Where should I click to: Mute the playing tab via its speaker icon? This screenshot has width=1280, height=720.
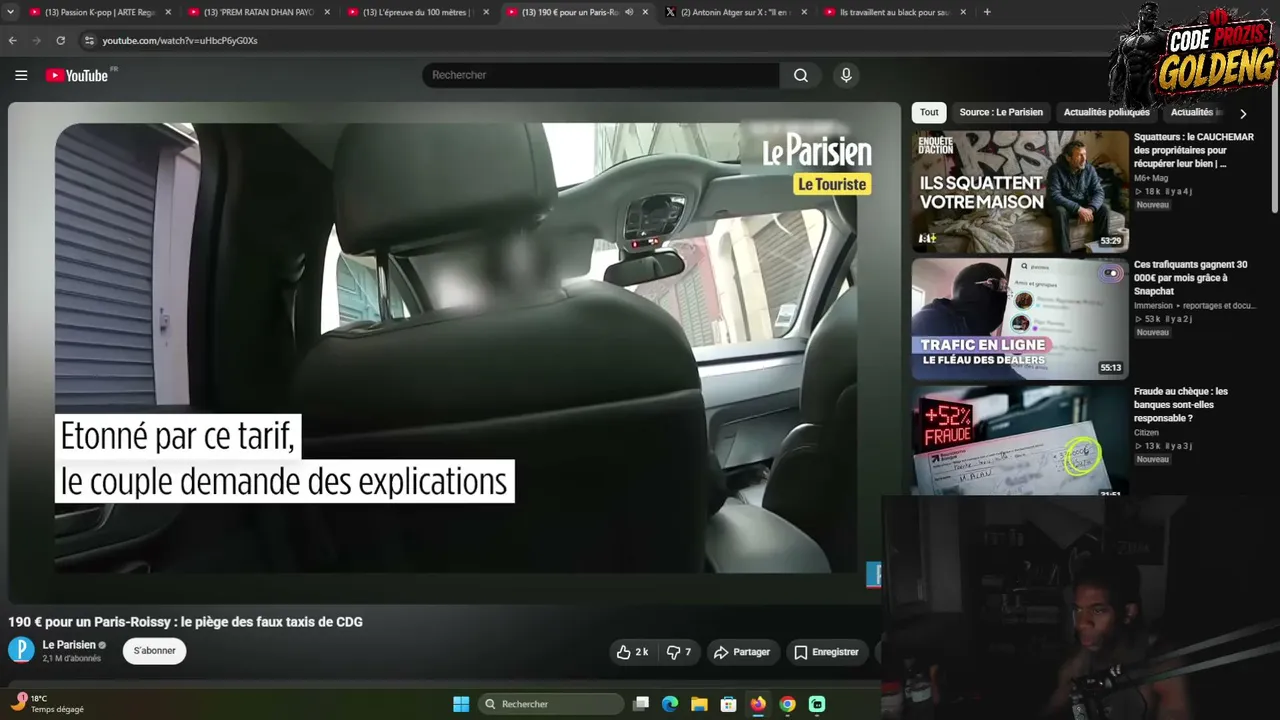[629, 12]
